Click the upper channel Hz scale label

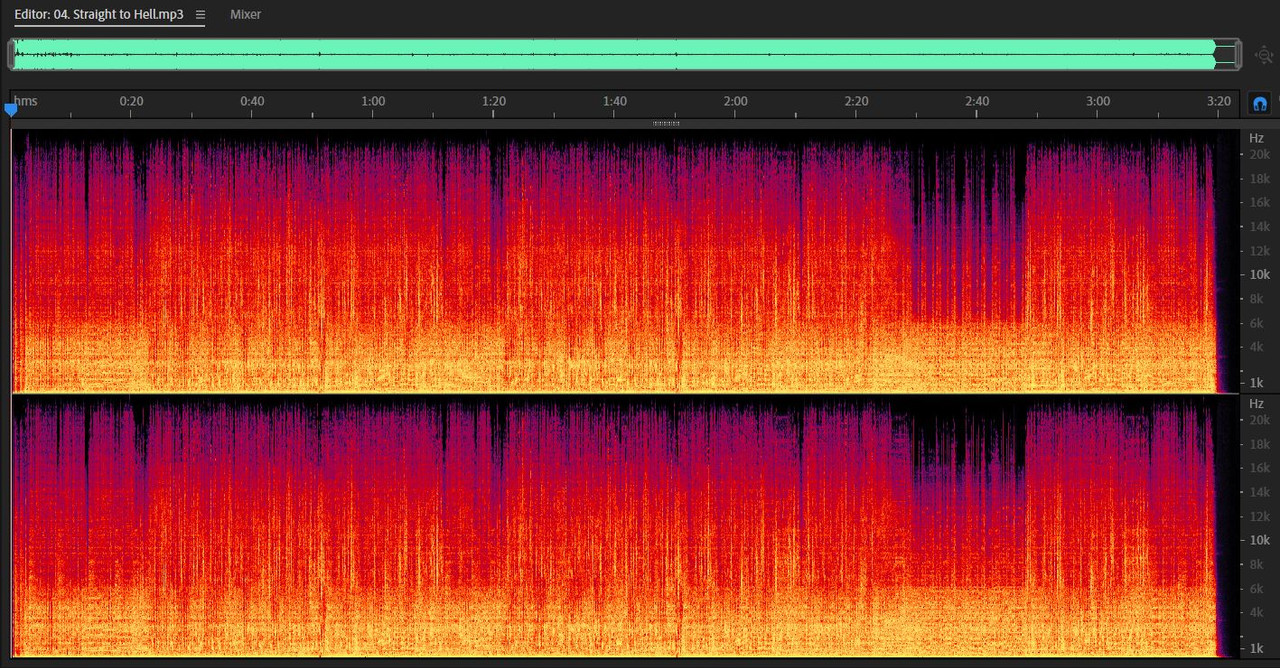point(1256,138)
